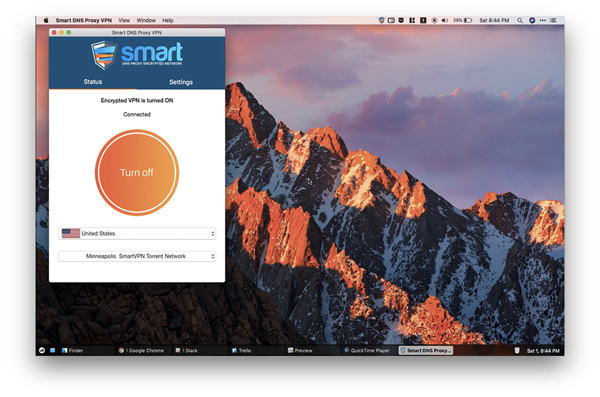Select the Status tab
This screenshot has width=600, height=397.
93,82
